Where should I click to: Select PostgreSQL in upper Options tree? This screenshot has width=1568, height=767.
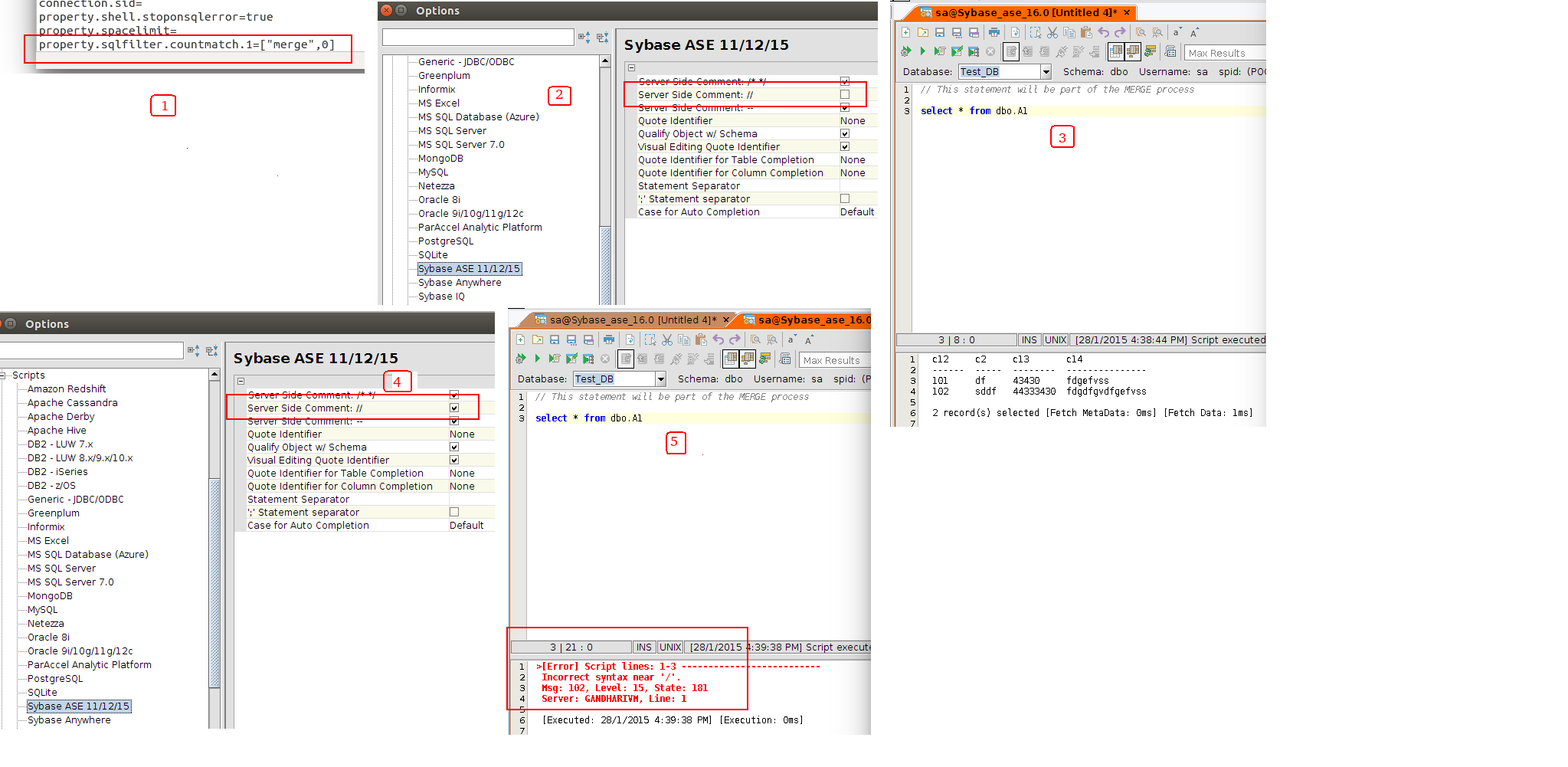[x=446, y=241]
